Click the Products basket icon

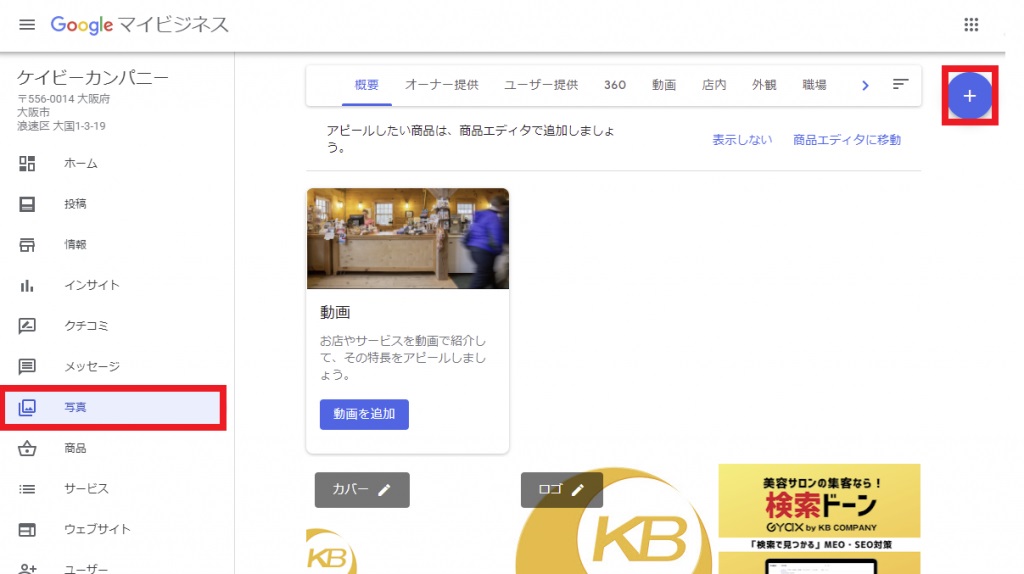[27, 448]
